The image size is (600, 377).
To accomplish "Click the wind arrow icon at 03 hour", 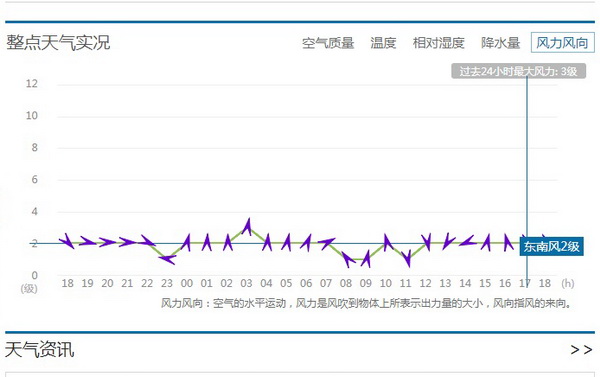I will (247, 227).
